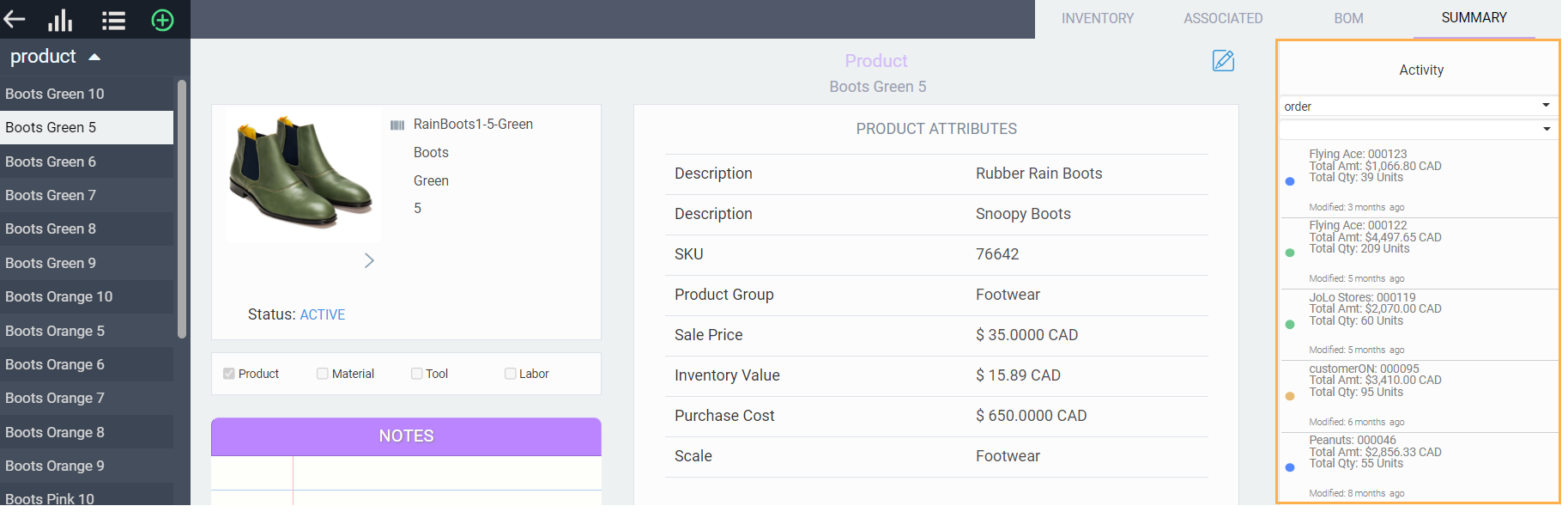The image size is (1568, 512).
Task: Click the ACTIVE status link
Action: [323, 315]
